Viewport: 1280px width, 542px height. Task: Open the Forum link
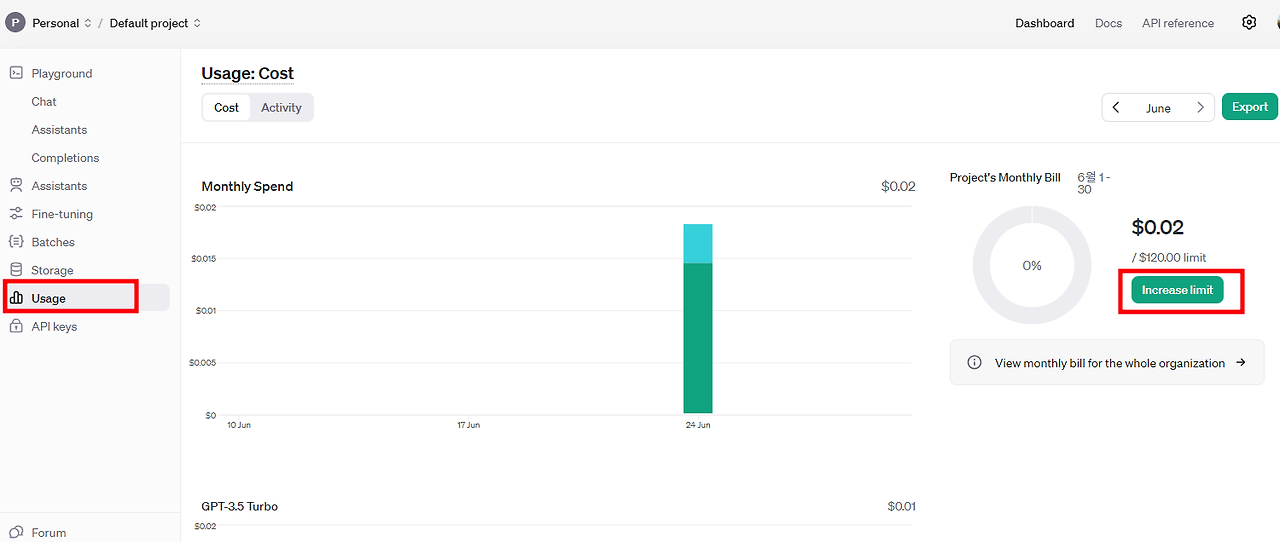pyautogui.click(x=48, y=533)
